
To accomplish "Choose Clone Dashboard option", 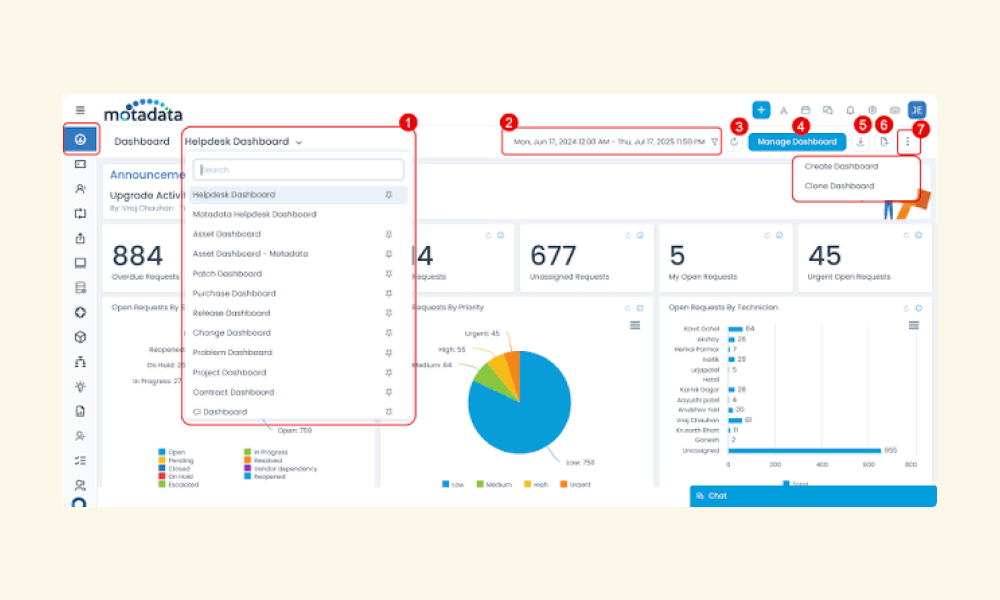I will [839, 186].
